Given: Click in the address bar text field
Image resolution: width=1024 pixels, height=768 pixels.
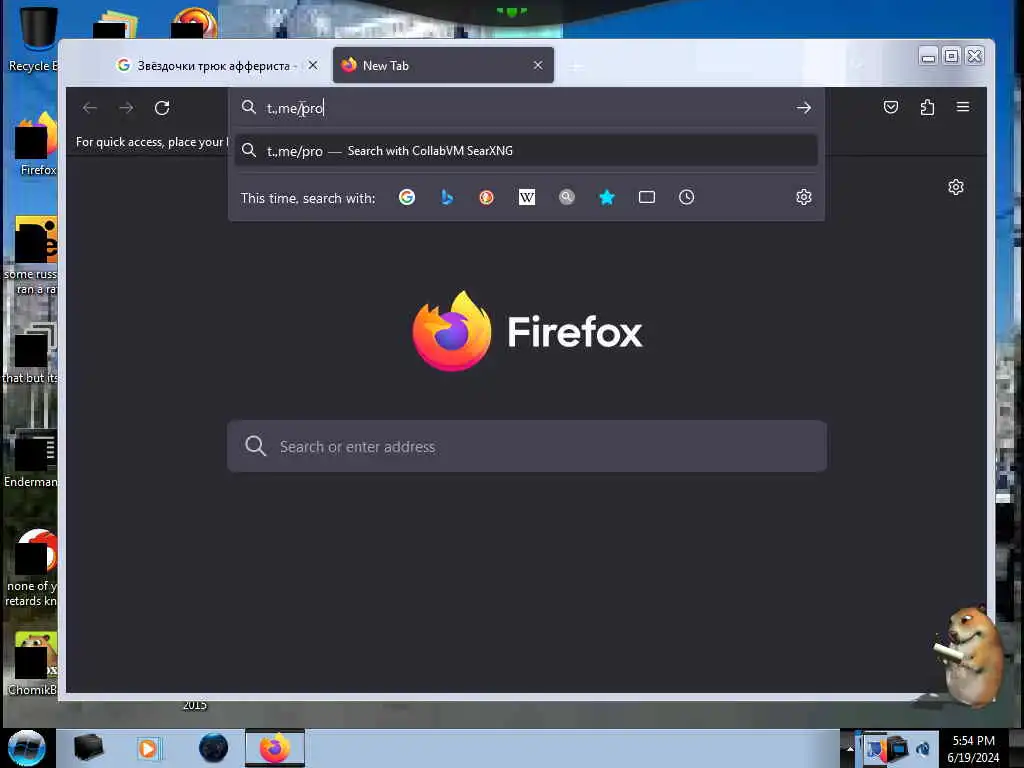Looking at the screenshot, I should coord(526,108).
